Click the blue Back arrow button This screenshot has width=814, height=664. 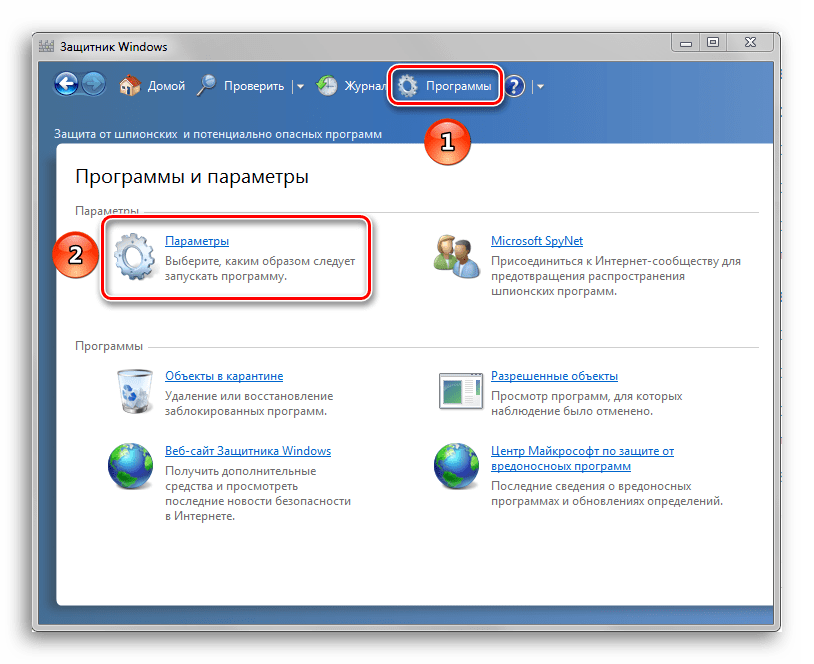point(66,85)
